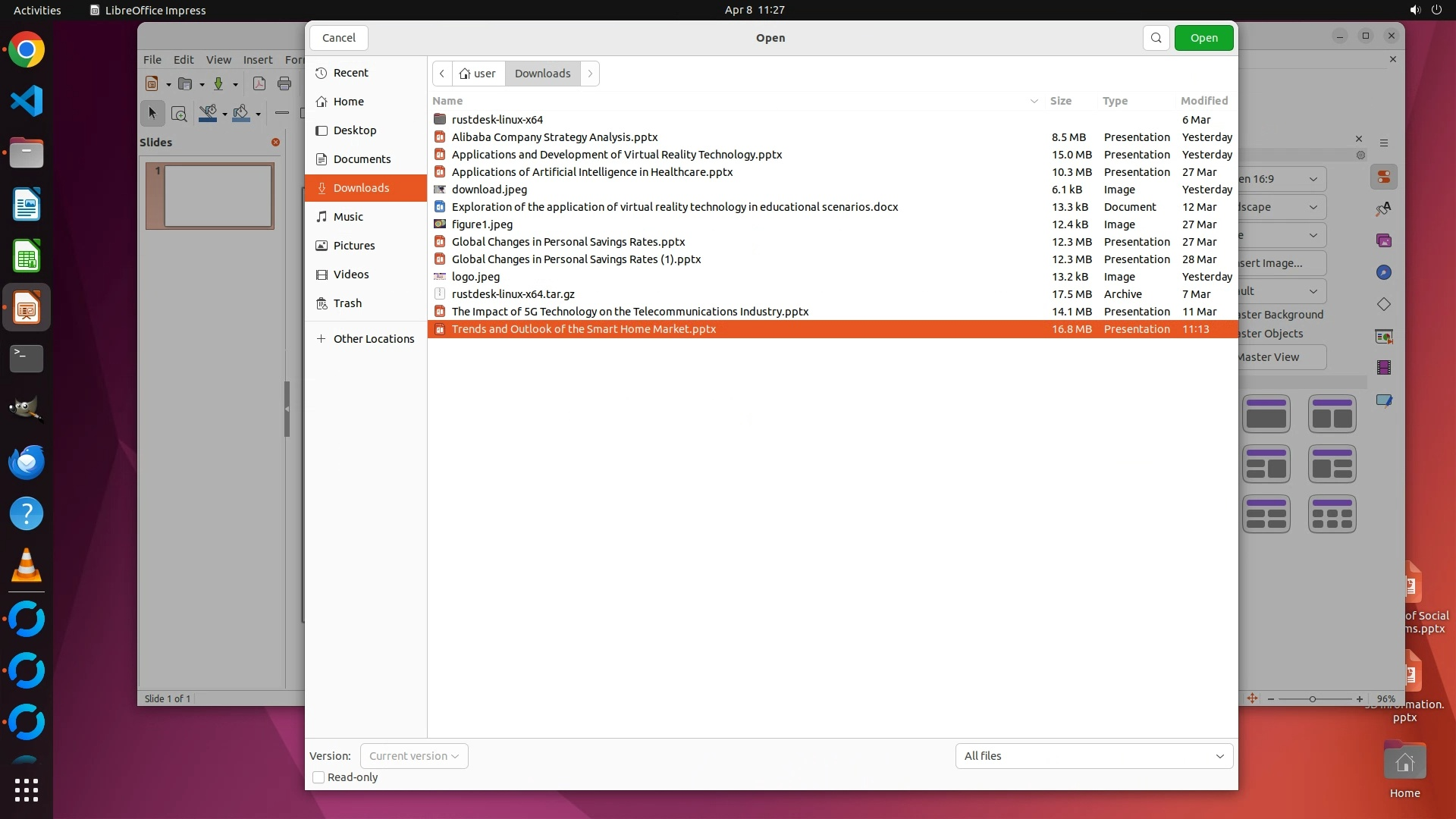Click the forward arrow in the path bar
This screenshot has width=1456, height=819.
[x=590, y=74]
